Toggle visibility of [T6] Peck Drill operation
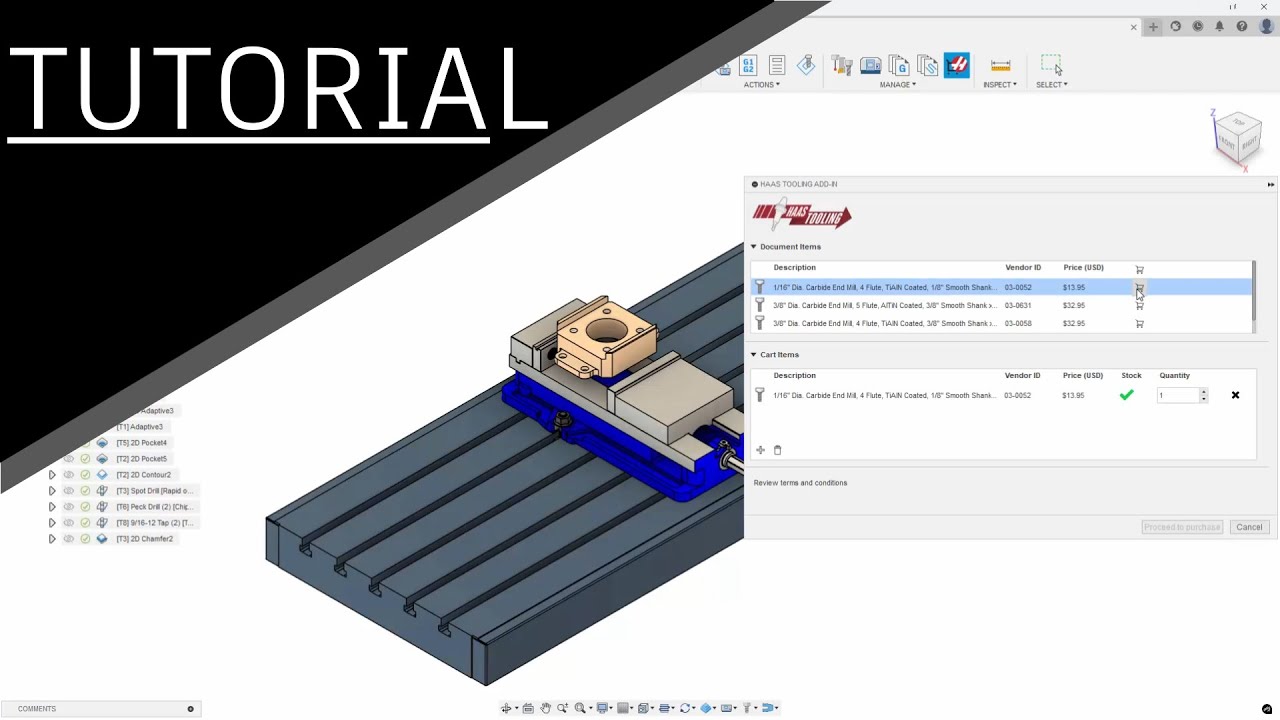The height and width of the screenshot is (720, 1280). point(69,507)
